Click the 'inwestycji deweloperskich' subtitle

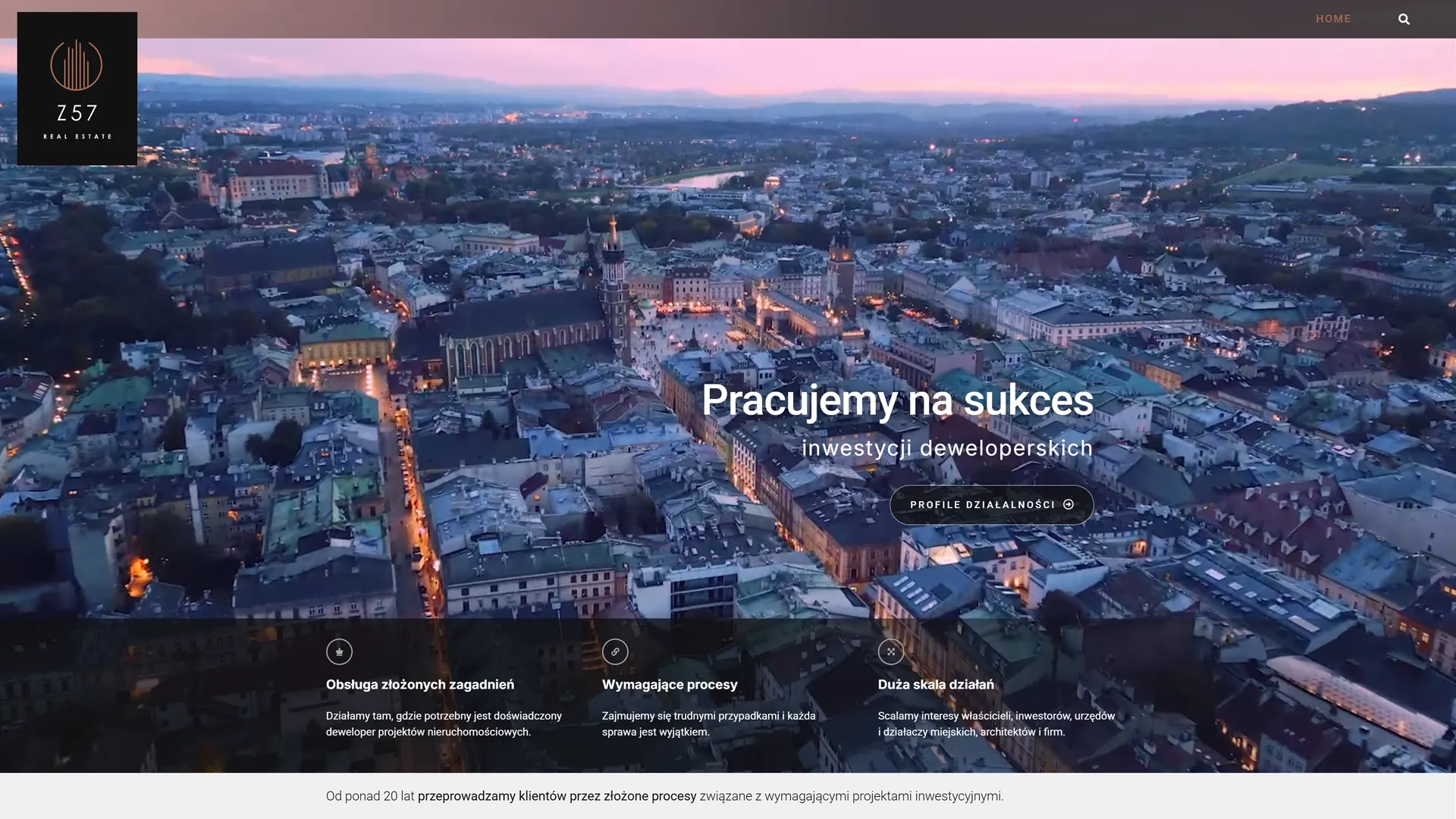pyautogui.click(x=947, y=448)
